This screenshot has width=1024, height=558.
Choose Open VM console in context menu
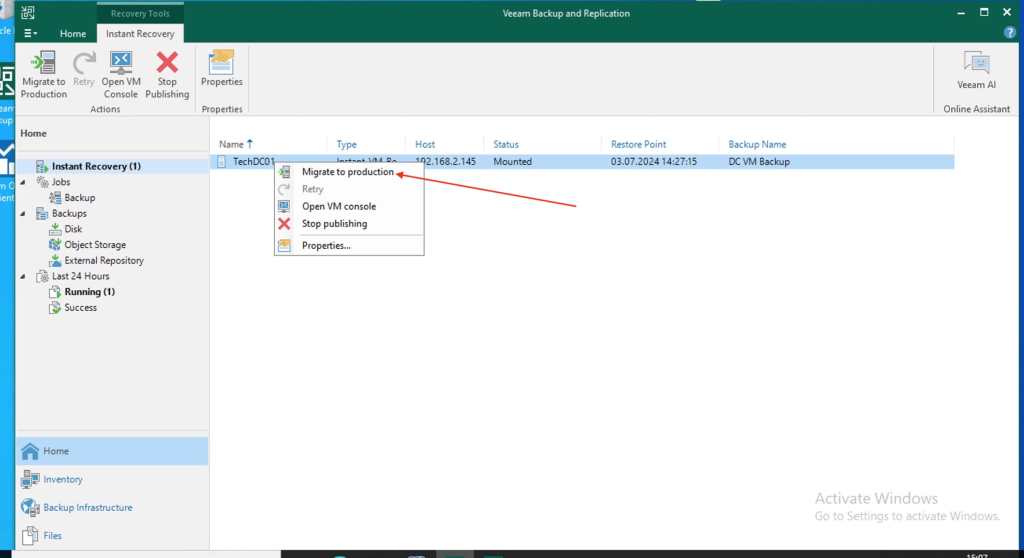click(x=349, y=206)
